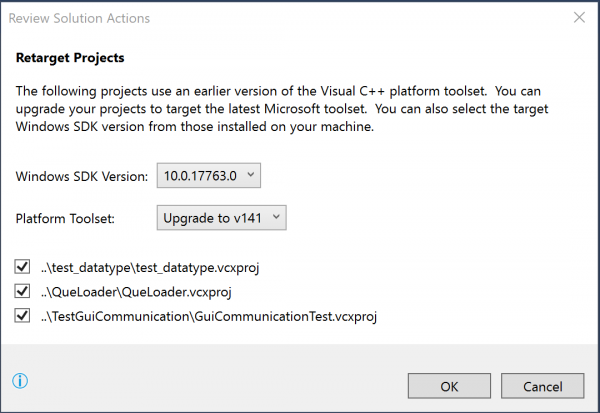The width and height of the screenshot is (600, 413).
Task: Click the blue information icon
Action: coord(20,381)
